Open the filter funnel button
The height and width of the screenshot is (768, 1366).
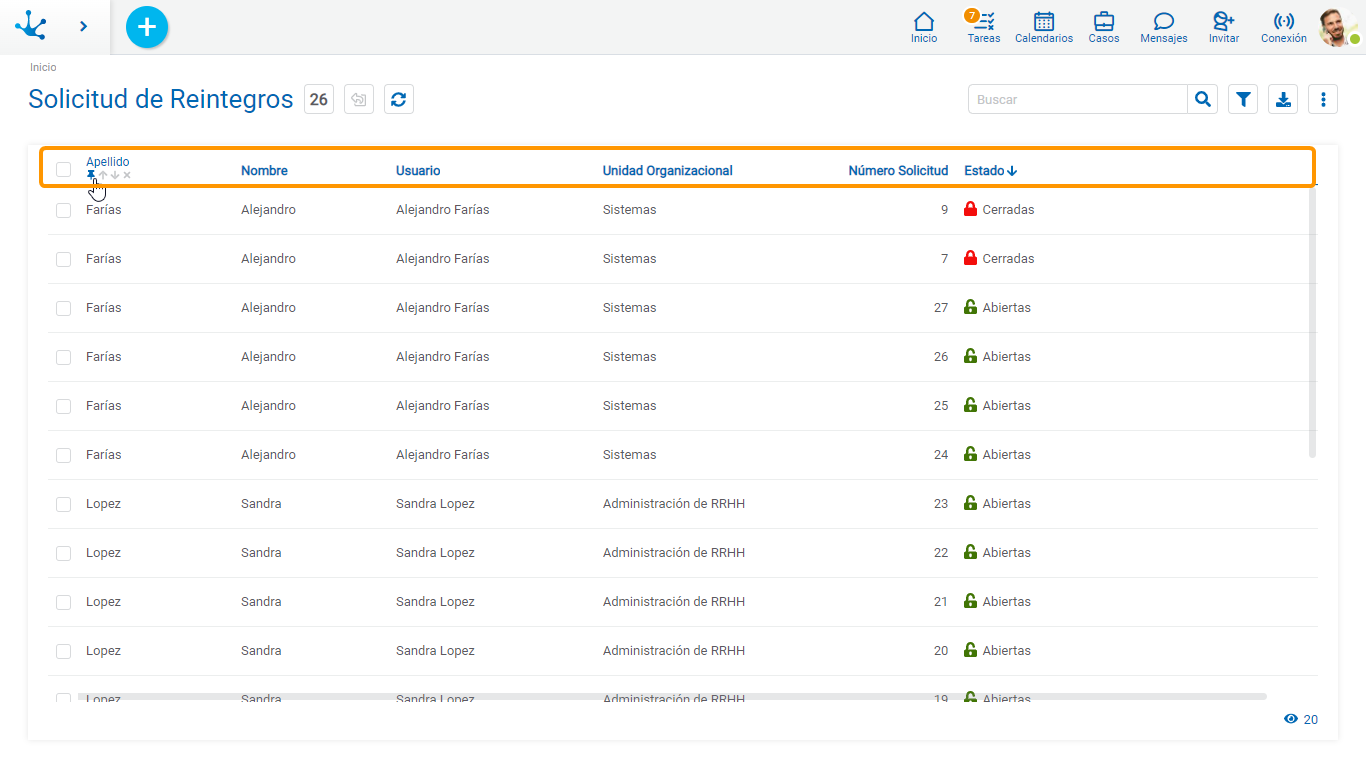(x=1243, y=99)
